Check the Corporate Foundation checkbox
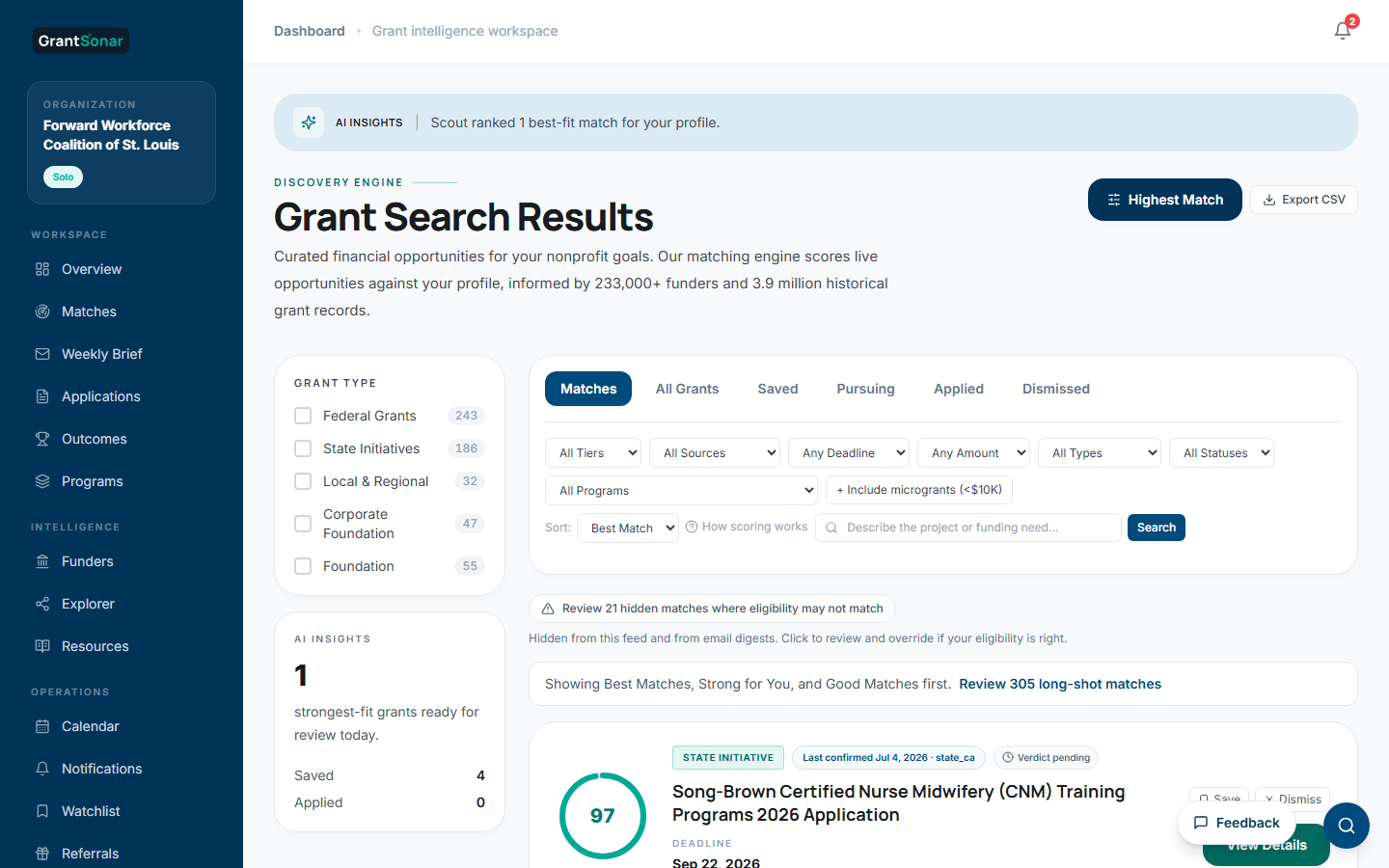 (303, 524)
